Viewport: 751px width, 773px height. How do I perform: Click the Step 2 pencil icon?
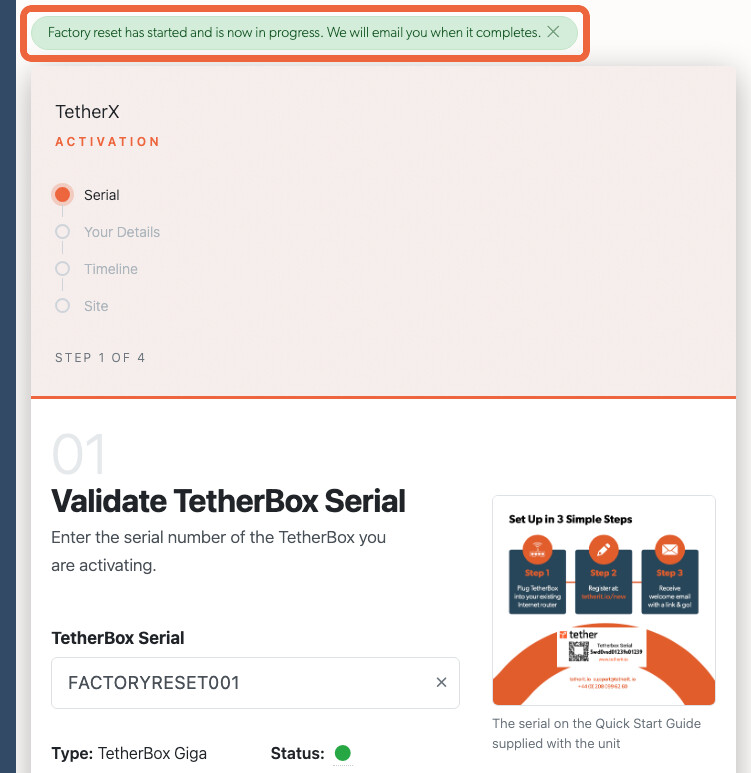pos(604,549)
